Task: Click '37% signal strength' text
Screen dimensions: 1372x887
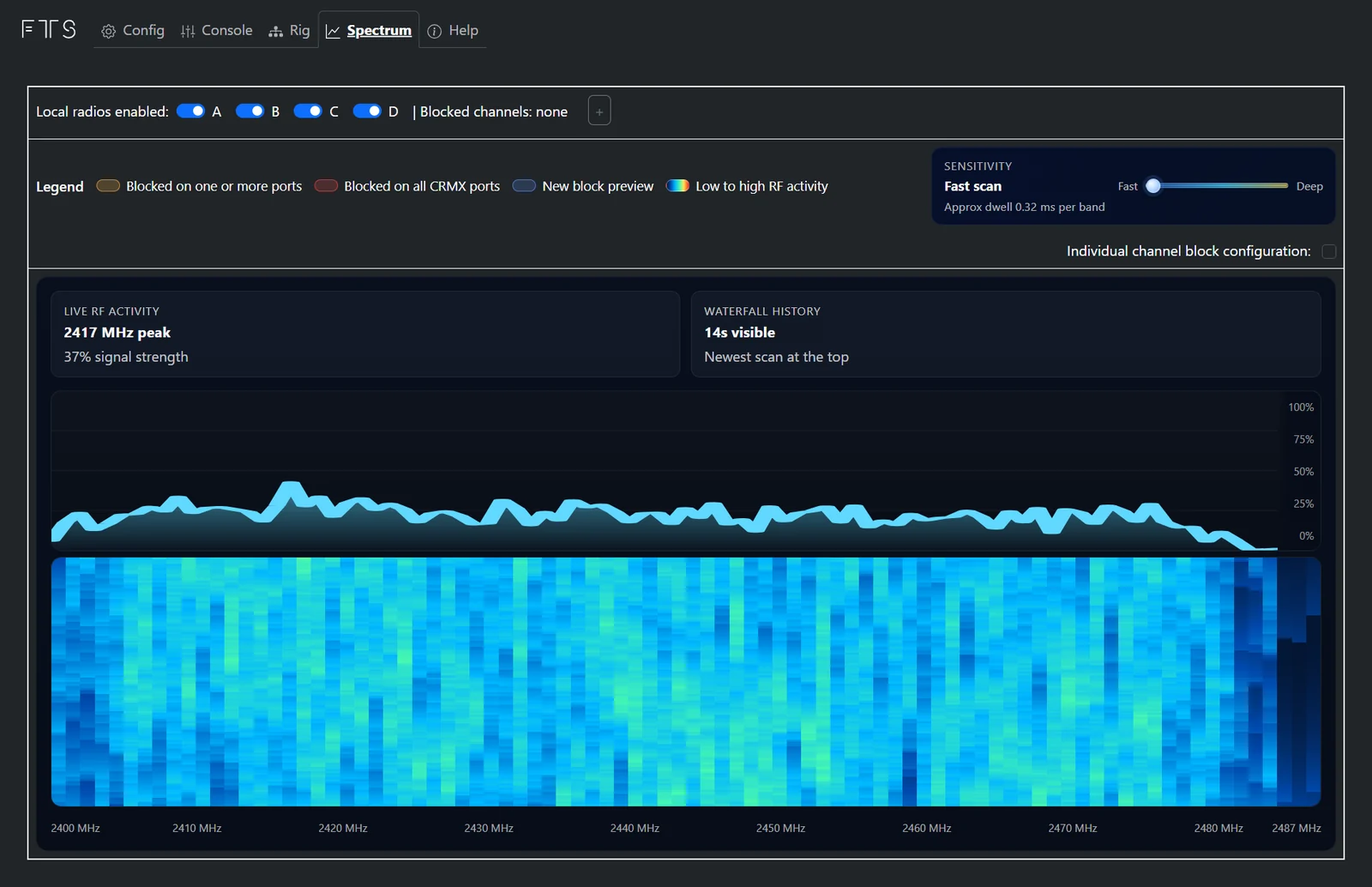Action: (x=126, y=357)
